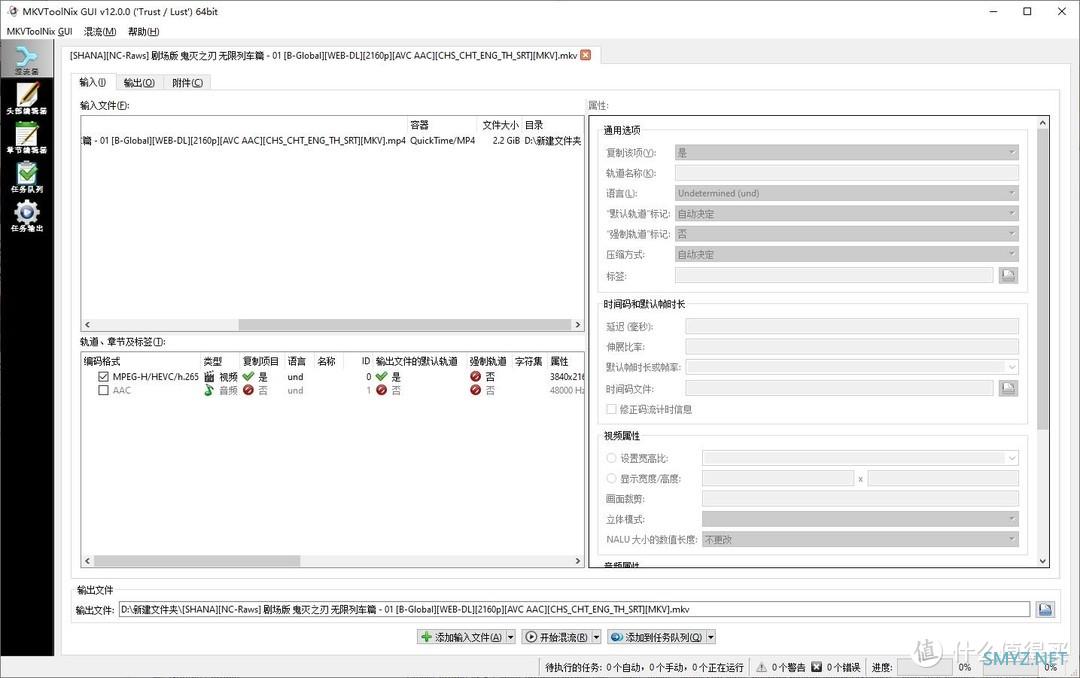Switch to the Output (输出) tab
The height and width of the screenshot is (678, 1080).
[x=139, y=83]
